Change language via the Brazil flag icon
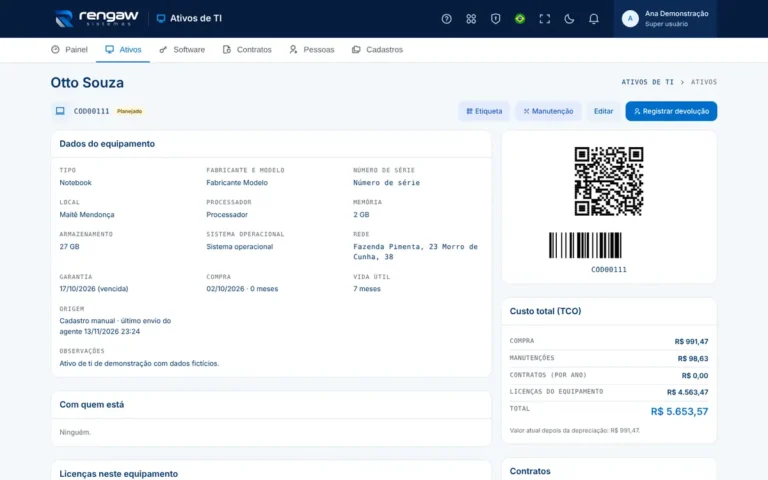 click(x=520, y=19)
